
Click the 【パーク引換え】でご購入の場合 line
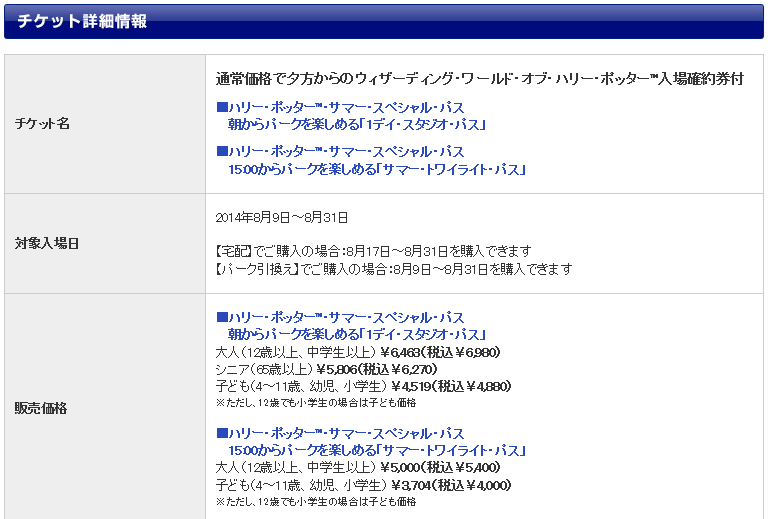pos(394,269)
